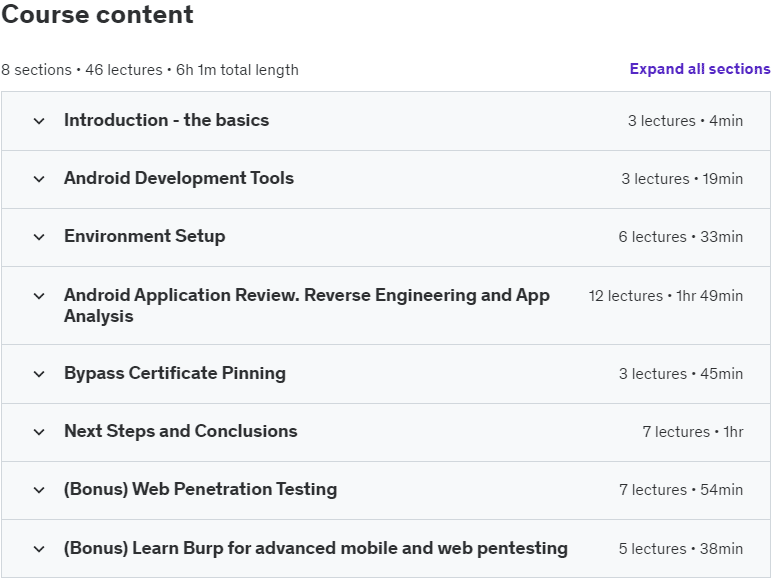Click '7 lectures • 1hr' text
This screenshot has height=579, width=773.
click(693, 432)
